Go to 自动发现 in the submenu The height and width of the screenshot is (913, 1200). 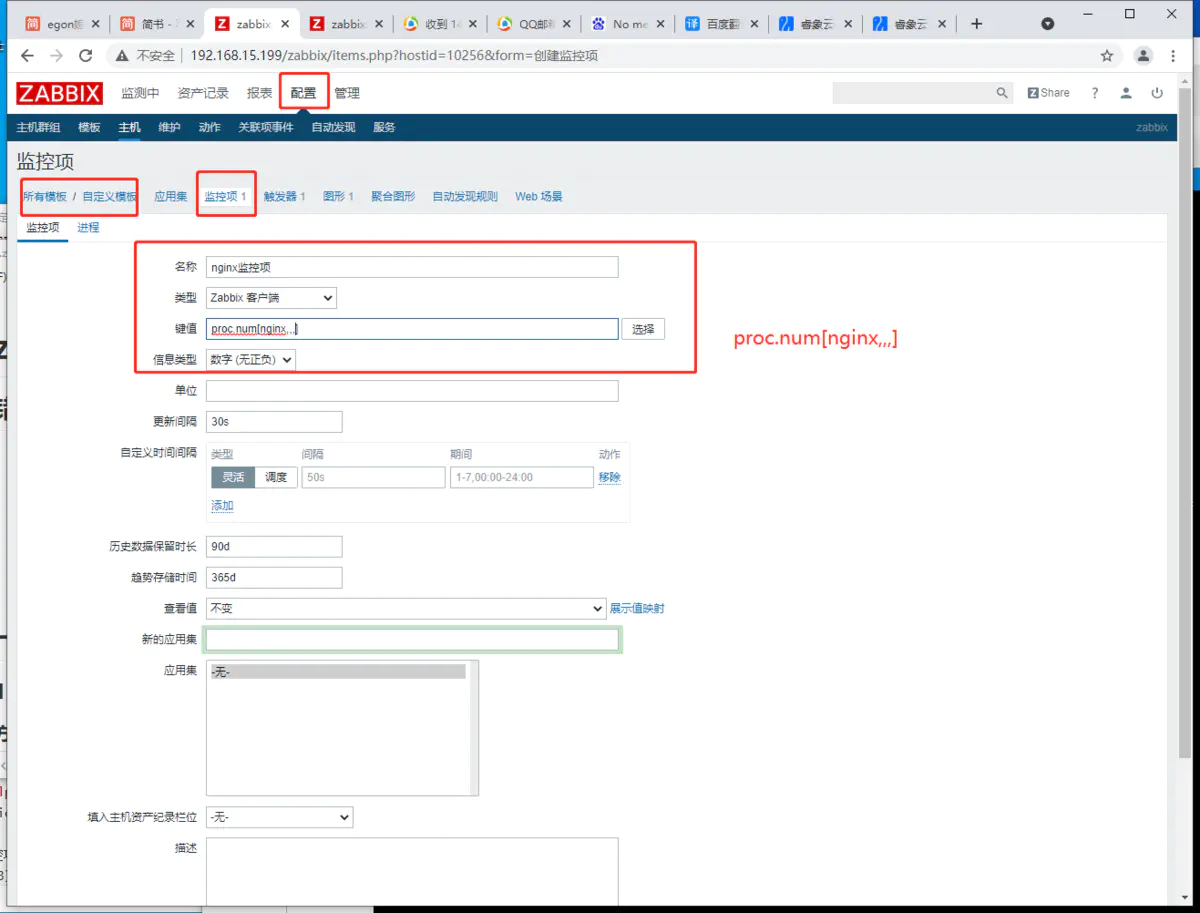click(333, 127)
